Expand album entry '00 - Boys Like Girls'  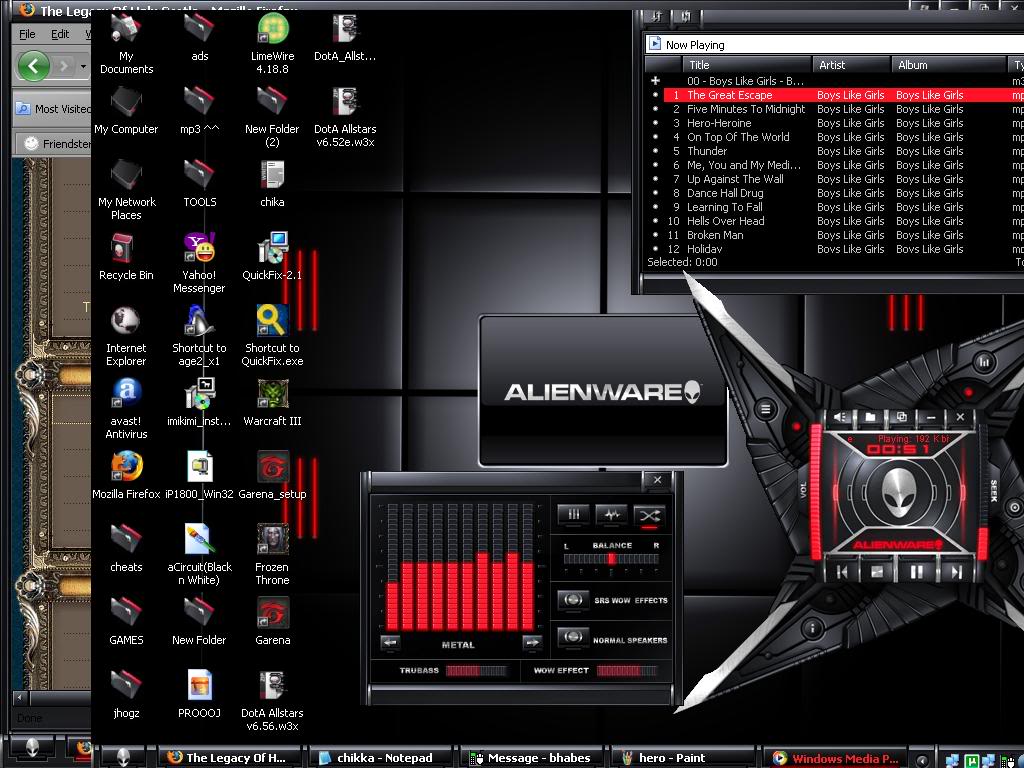pyautogui.click(x=655, y=81)
